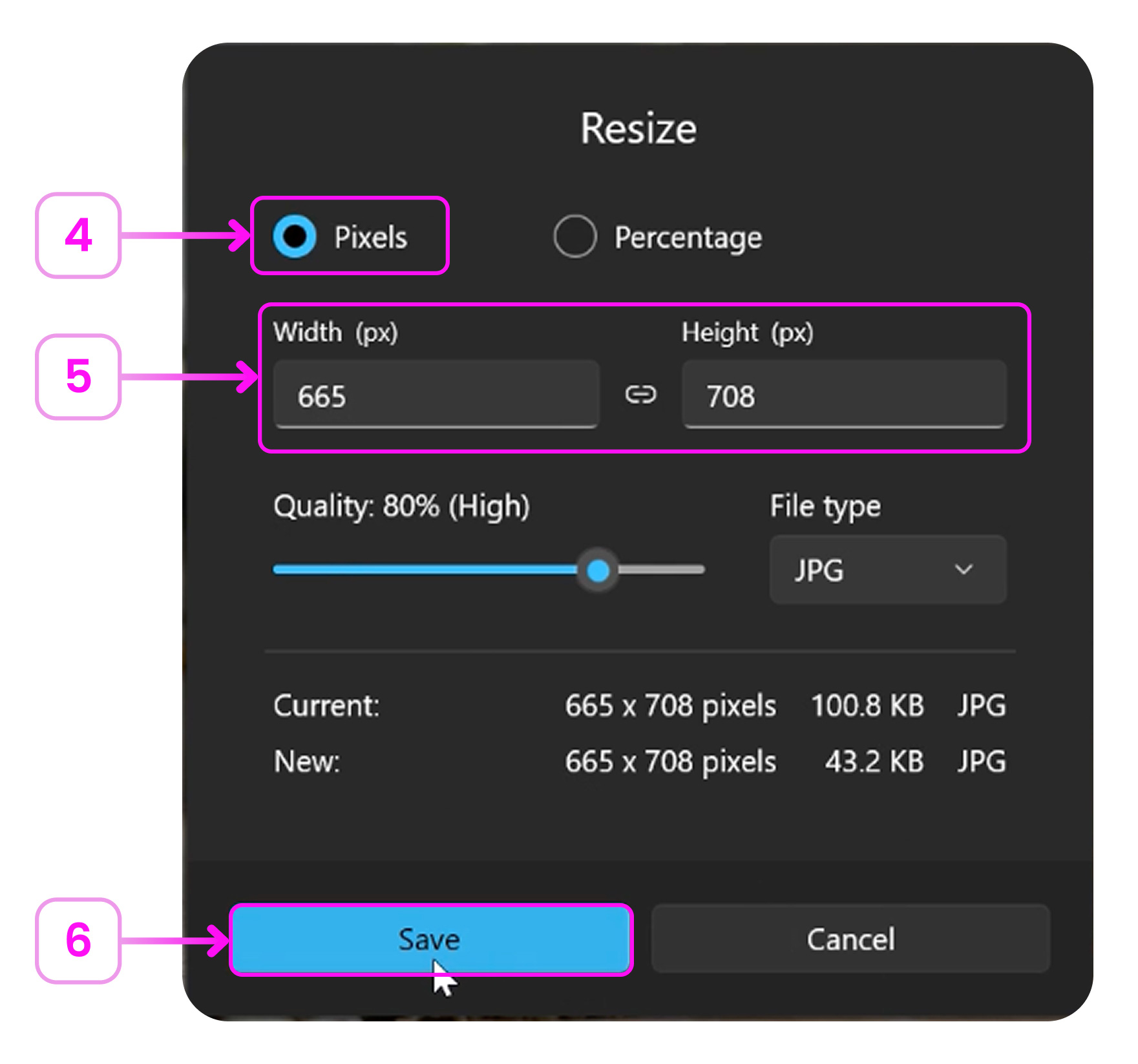Image resolution: width=1138 pixels, height=1064 pixels.
Task: Click the Resize dialog title
Action: tap(638, 129)
